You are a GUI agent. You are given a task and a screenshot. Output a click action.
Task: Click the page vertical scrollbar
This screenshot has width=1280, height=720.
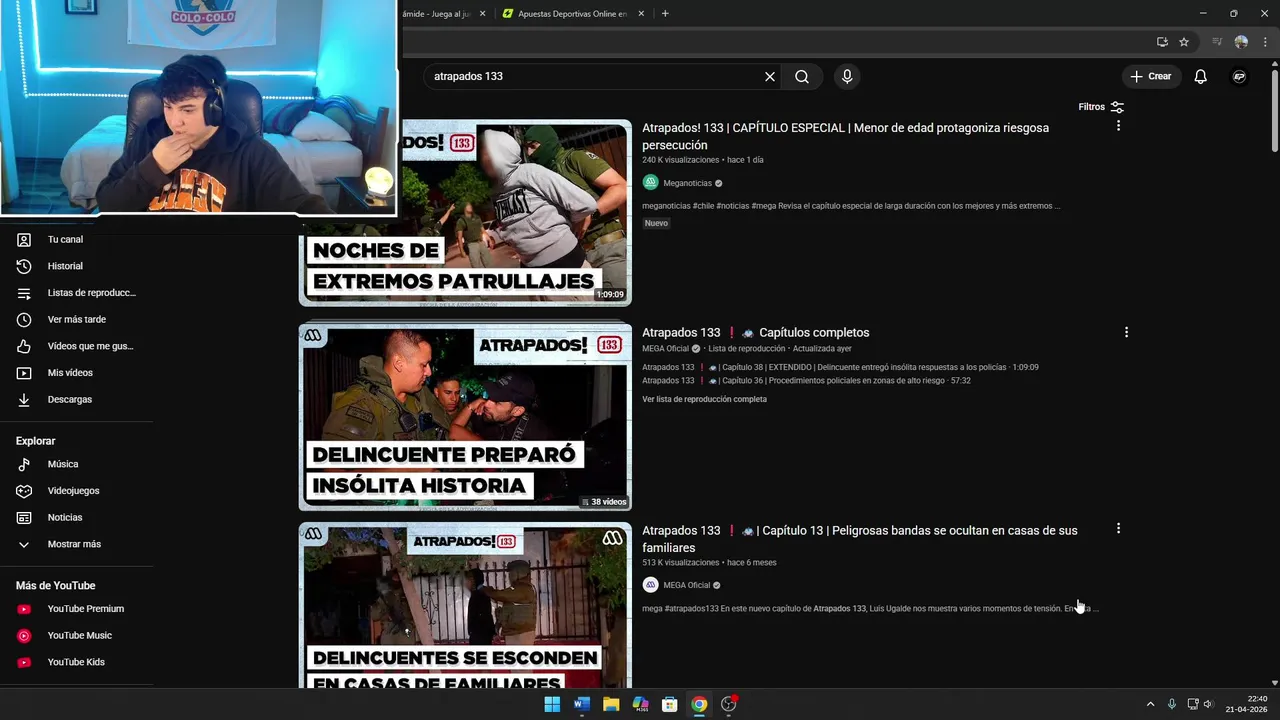tap(1274, 110)
